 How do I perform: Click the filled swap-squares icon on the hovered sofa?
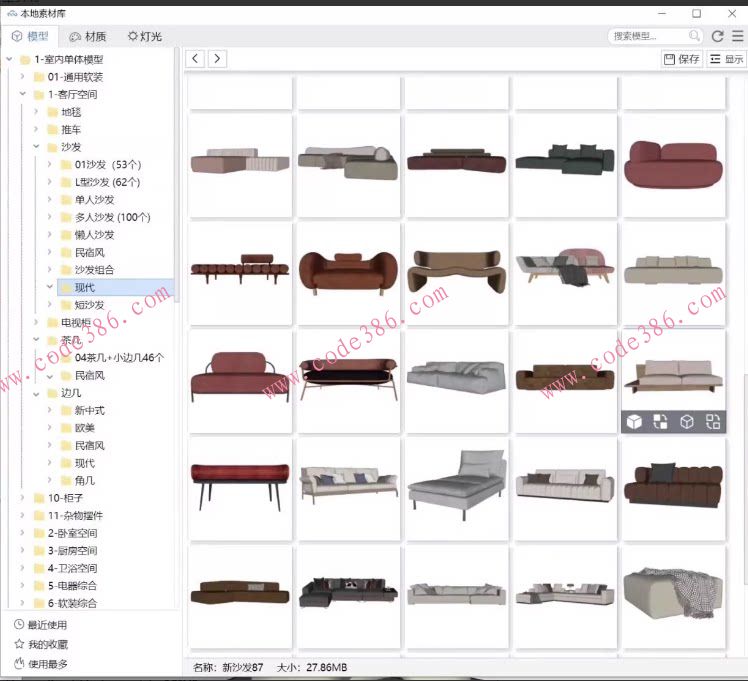coord(660,422)
